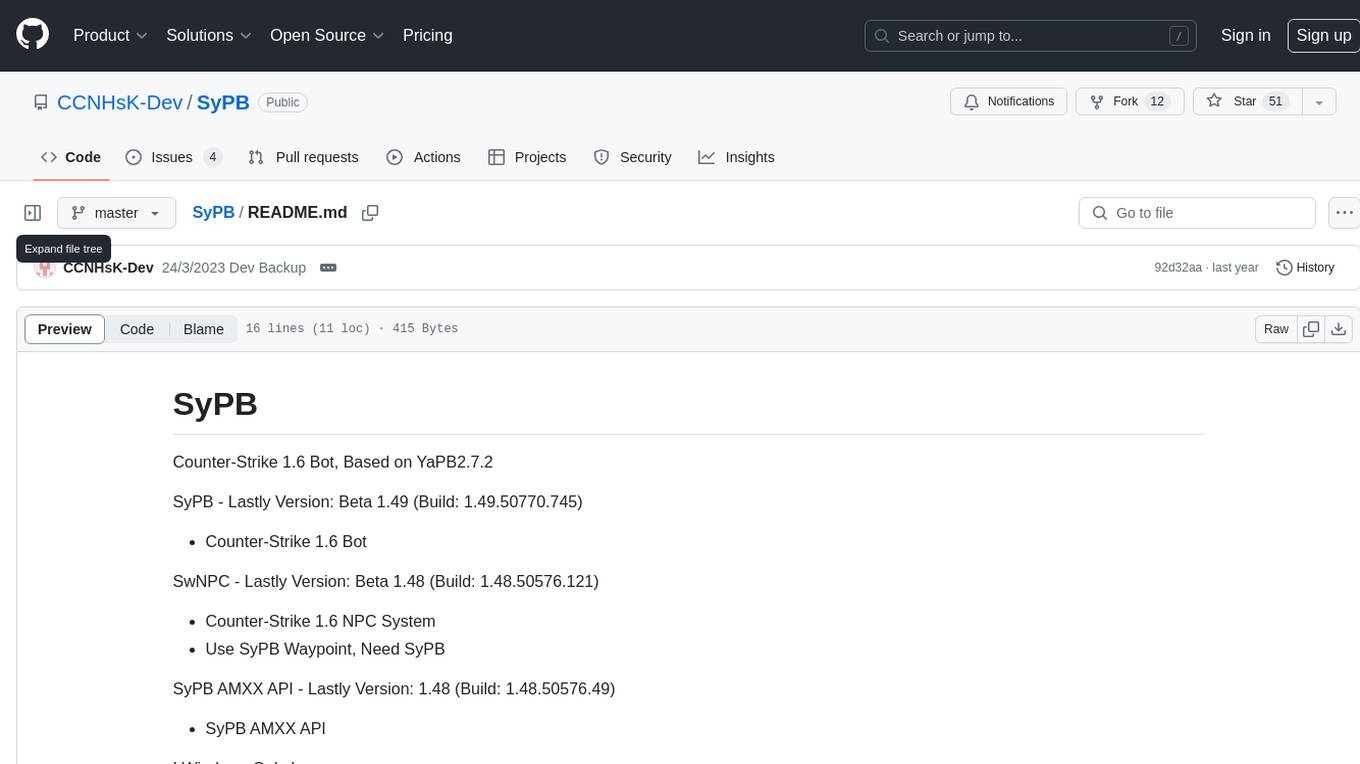Viewport: 1360px width, 764px height.
Task: Switch to the Issues tab
Action: pos(173,157)
